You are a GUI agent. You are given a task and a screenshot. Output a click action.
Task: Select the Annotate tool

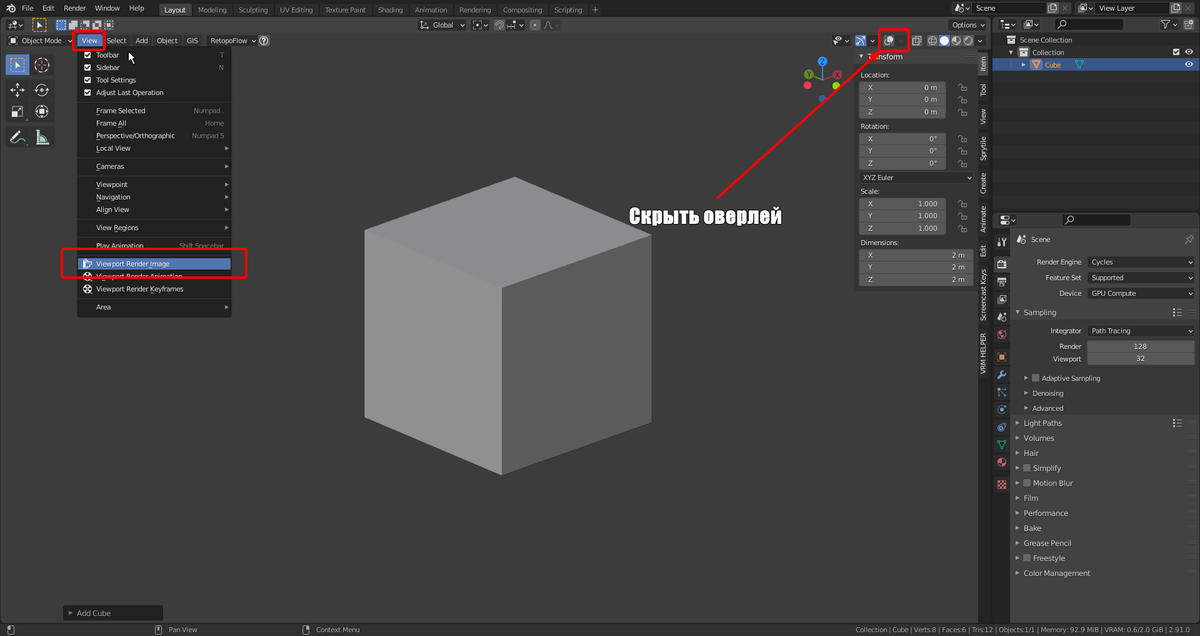click(x=17, y=138)
